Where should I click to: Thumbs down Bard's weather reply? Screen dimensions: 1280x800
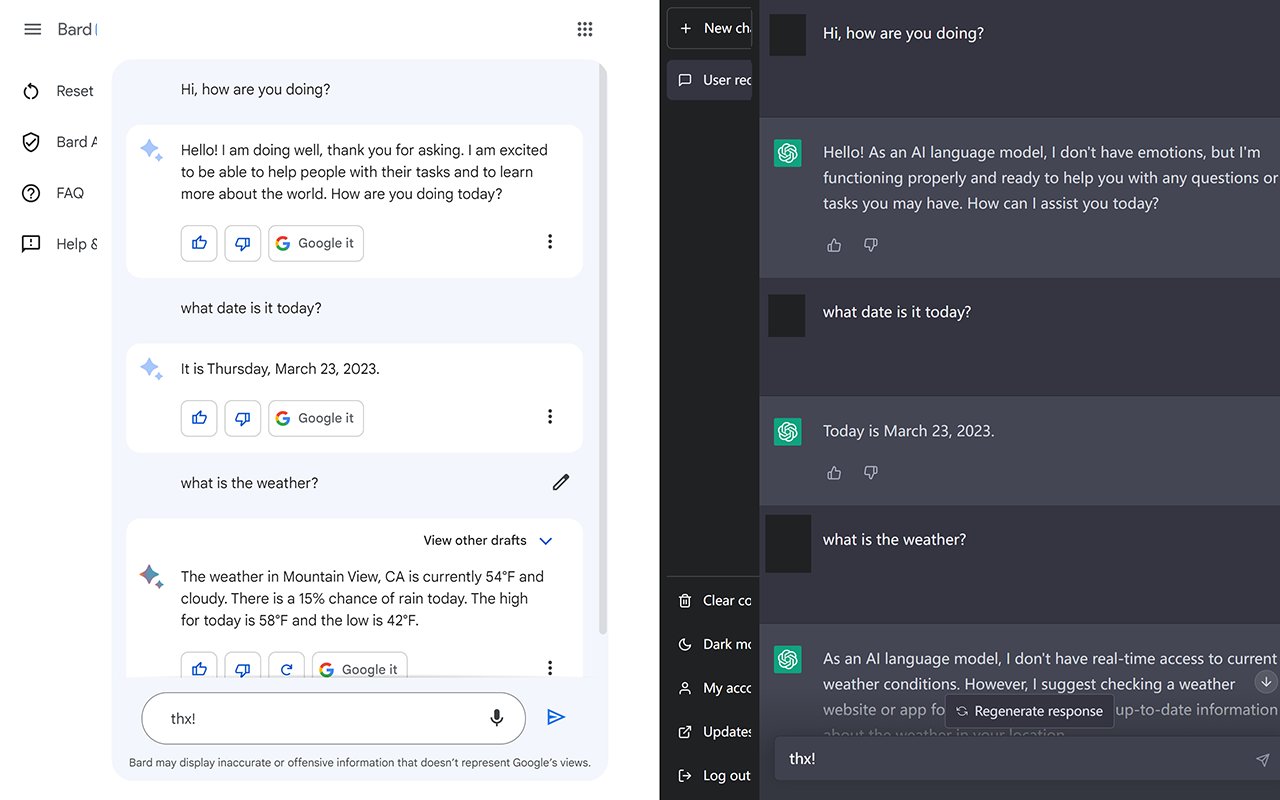click(x=243, y=666)
